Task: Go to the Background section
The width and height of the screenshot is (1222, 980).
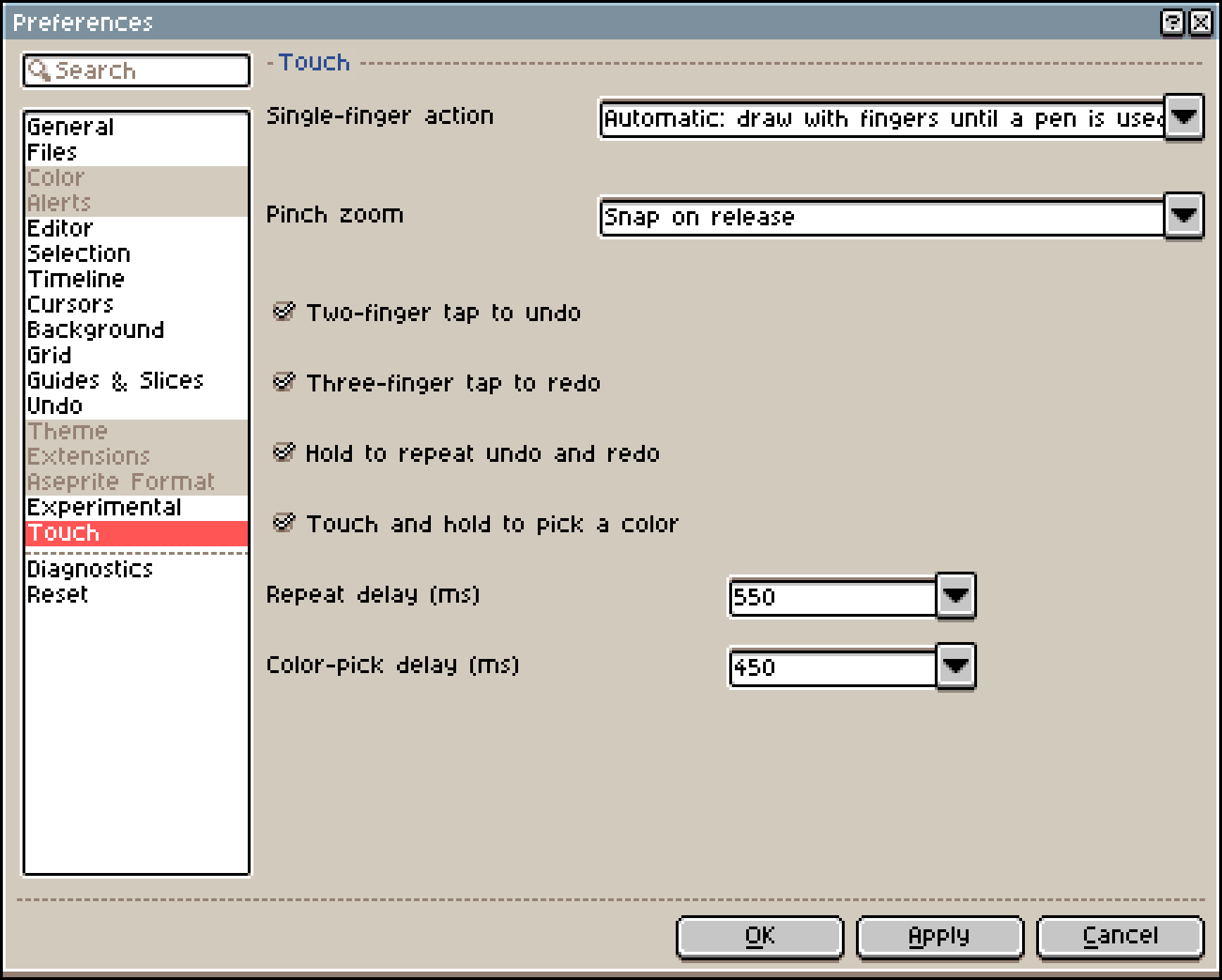Action: click(137, 329)
